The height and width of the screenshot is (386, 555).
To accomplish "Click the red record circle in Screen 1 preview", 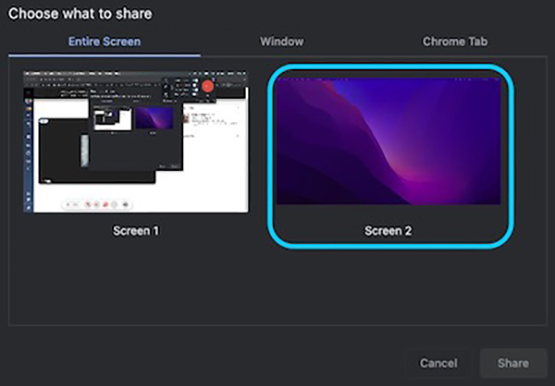I will click(x=208, y=86).
